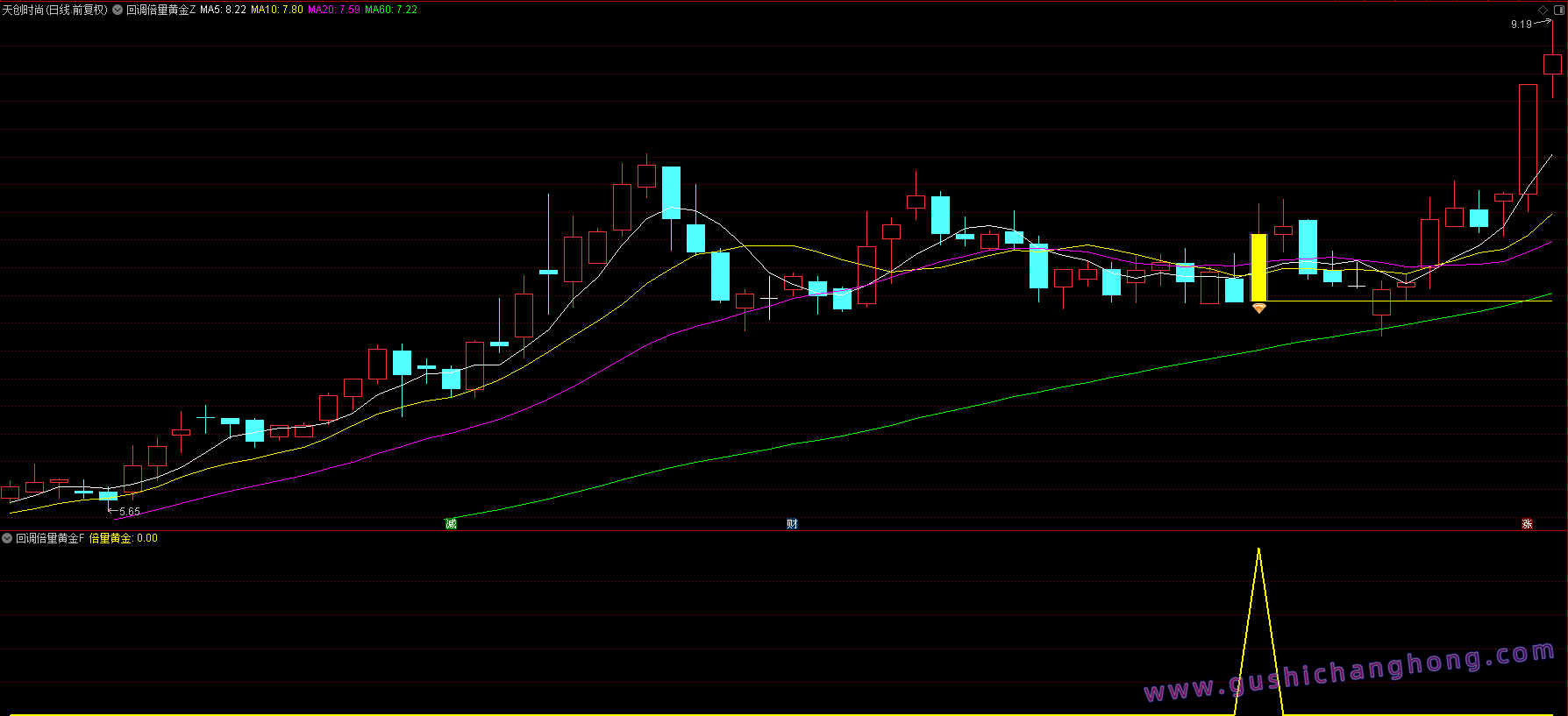The width and height of the screenshot is (1568, 716).
Task: Open the main chart indicator dropdown arrow
Action: coord(118,10)
